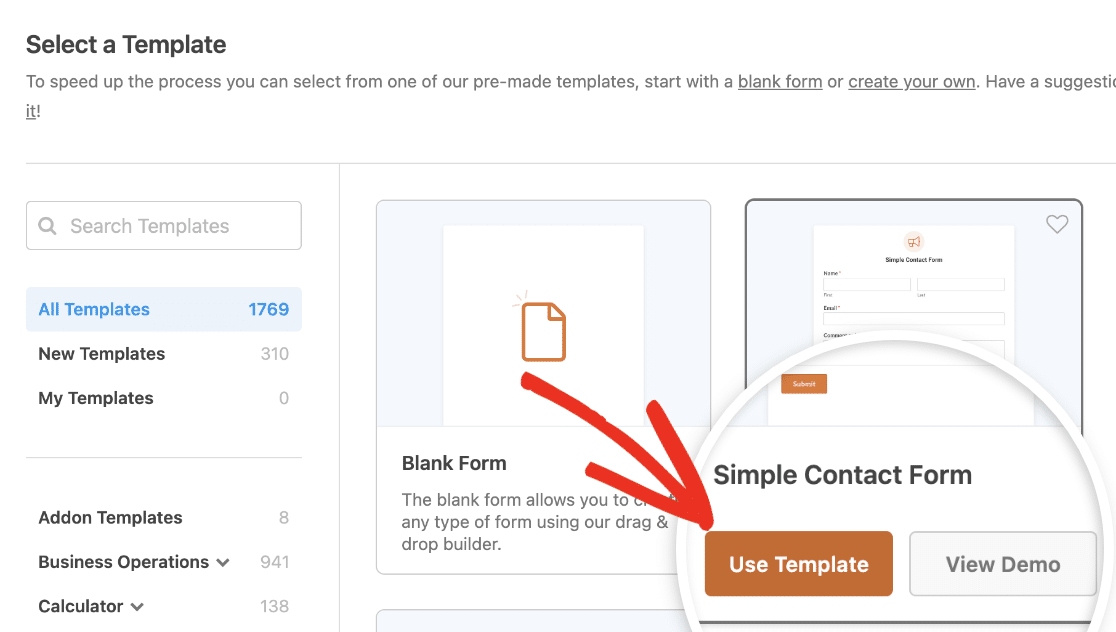Image resolution: width=1116 pixels, height=632 pixels.
Task: Click the megaphone icon in contact form preview
Action: click(913, 242)
